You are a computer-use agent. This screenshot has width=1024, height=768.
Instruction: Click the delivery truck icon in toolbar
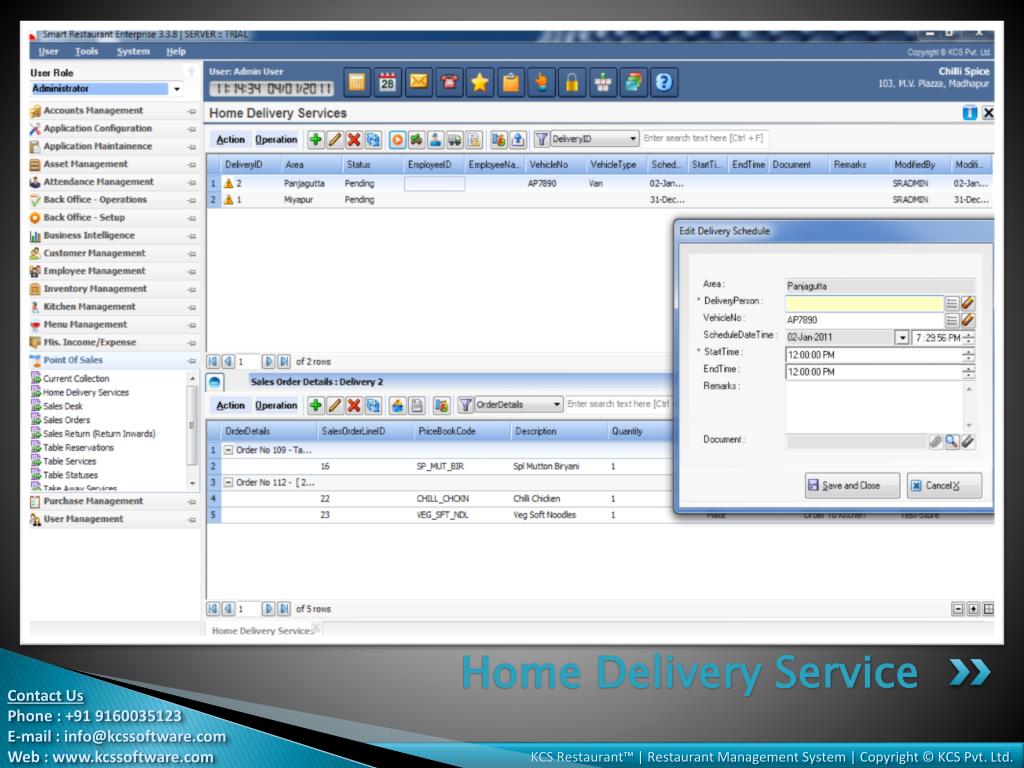pos(455,139)
